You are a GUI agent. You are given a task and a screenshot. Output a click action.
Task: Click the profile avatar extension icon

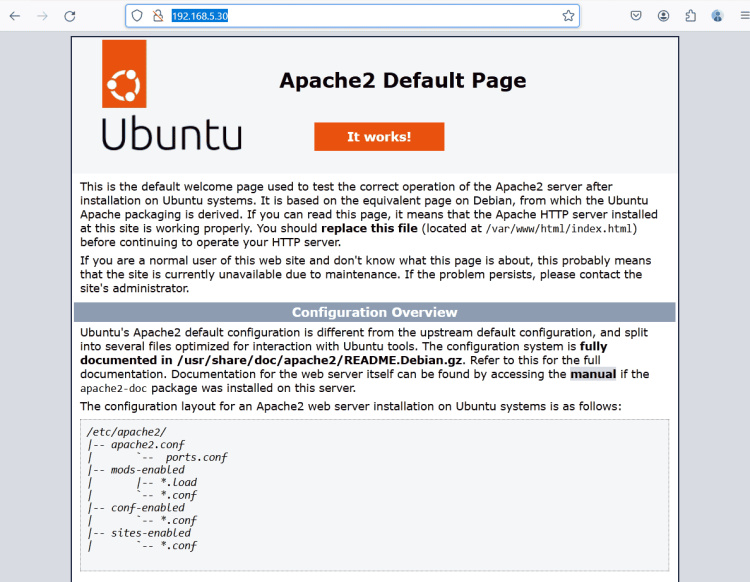click(717, 16)
